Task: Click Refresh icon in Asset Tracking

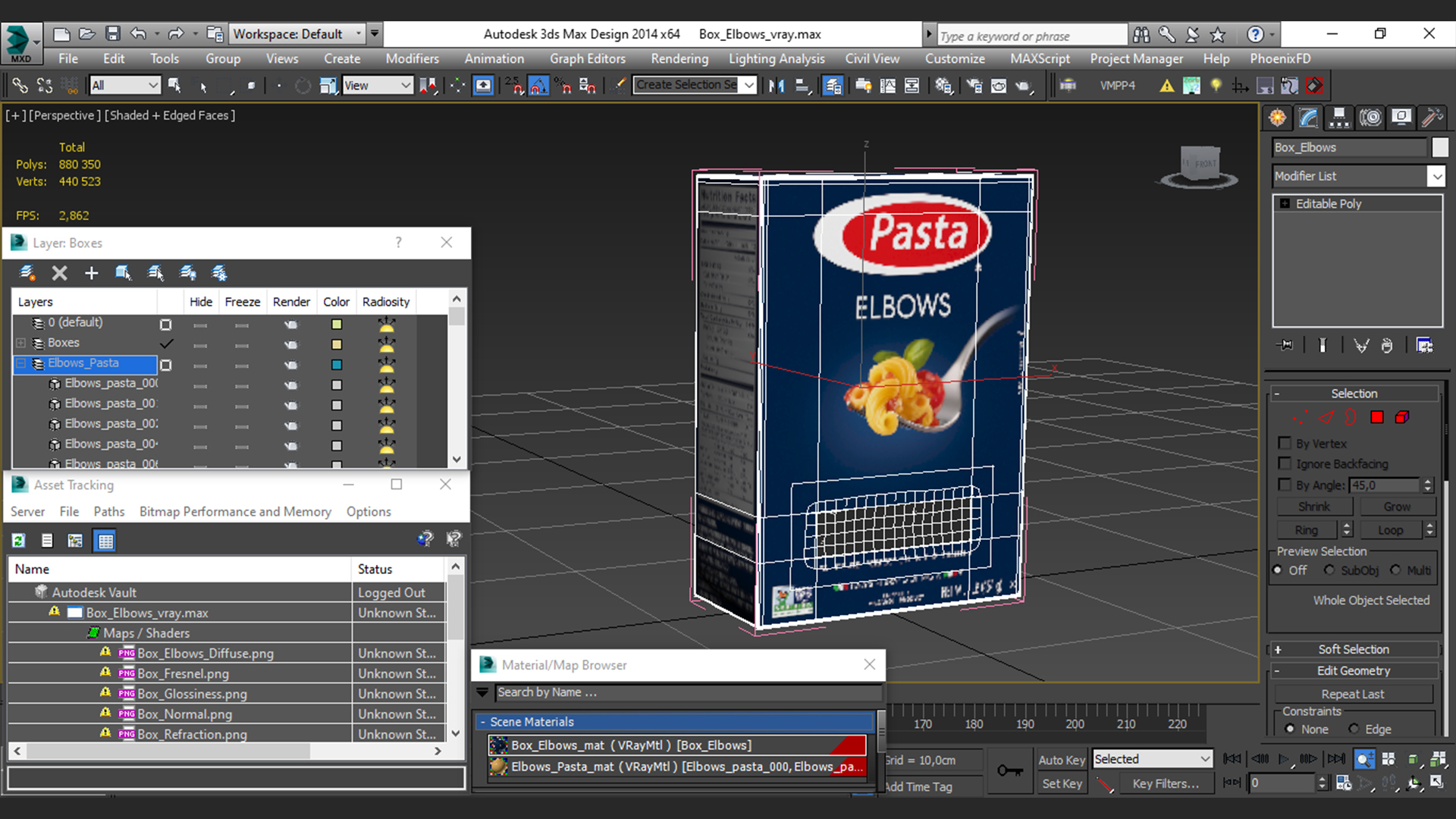Action: click(x=18, y=541)
